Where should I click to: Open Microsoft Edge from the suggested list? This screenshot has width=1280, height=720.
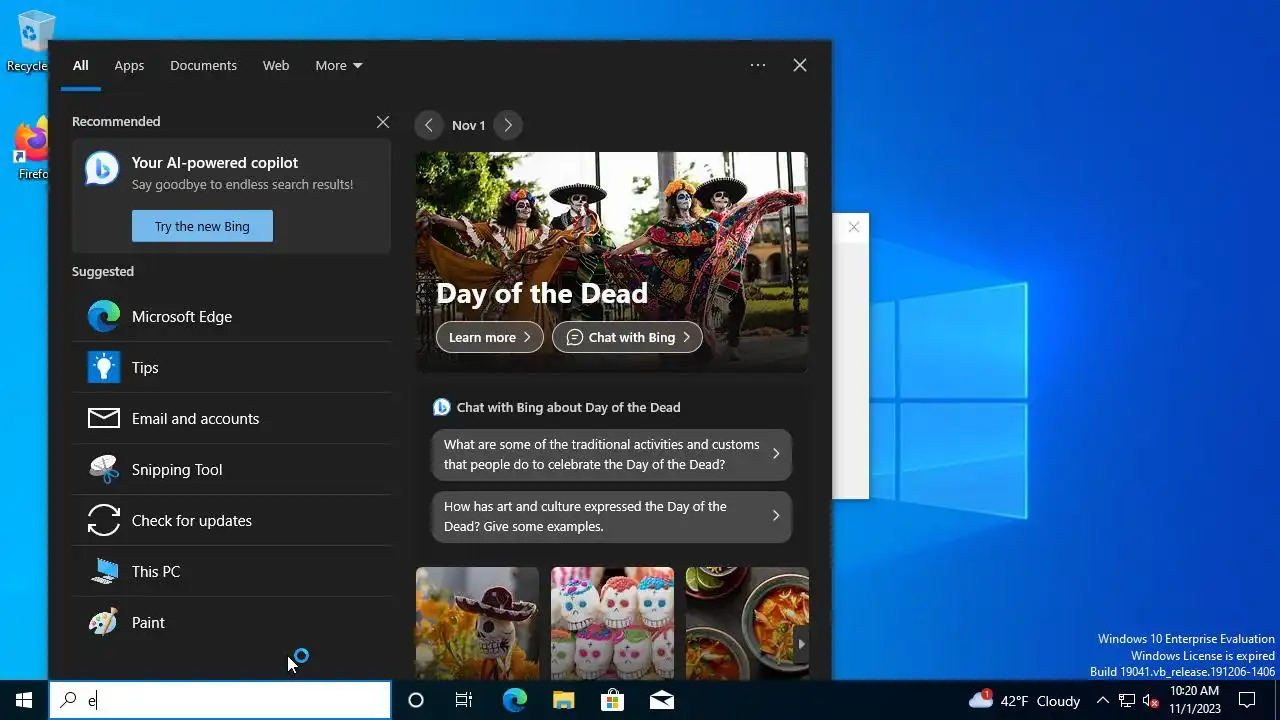click(x=231, y=316)
